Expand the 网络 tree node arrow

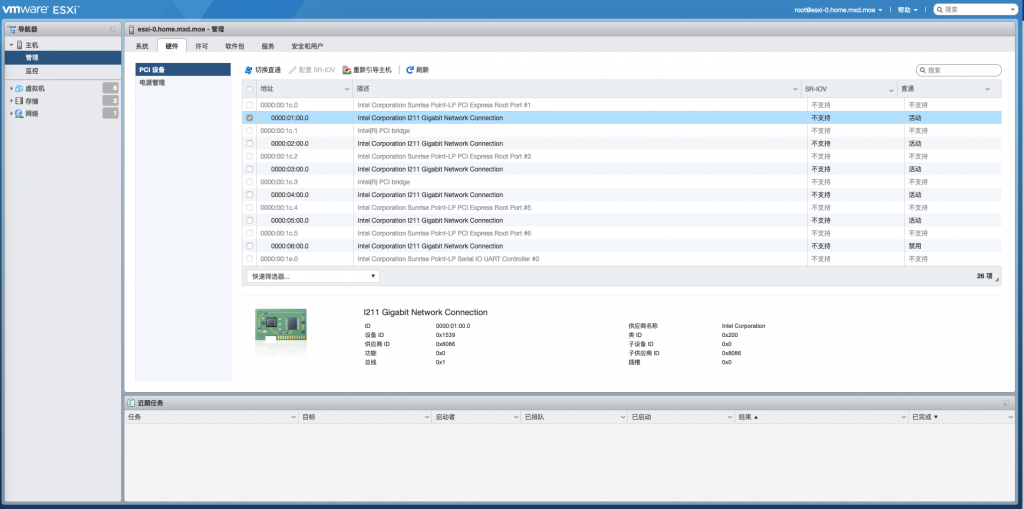tap(11, 114)
